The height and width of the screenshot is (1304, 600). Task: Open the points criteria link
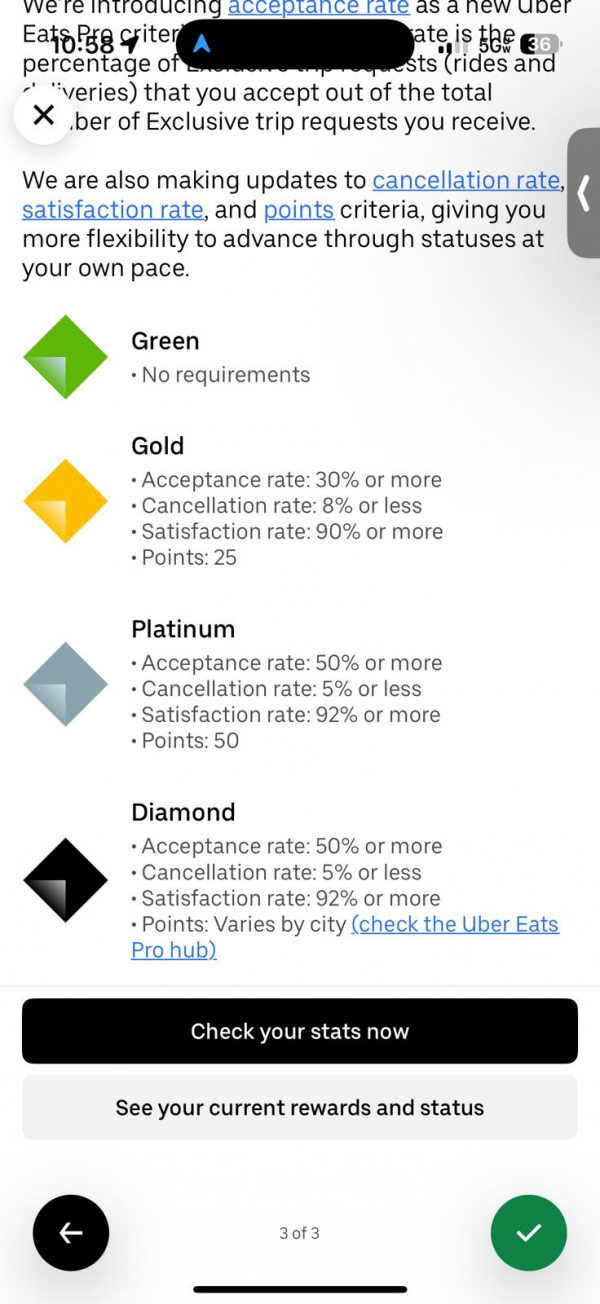[298, 210]
